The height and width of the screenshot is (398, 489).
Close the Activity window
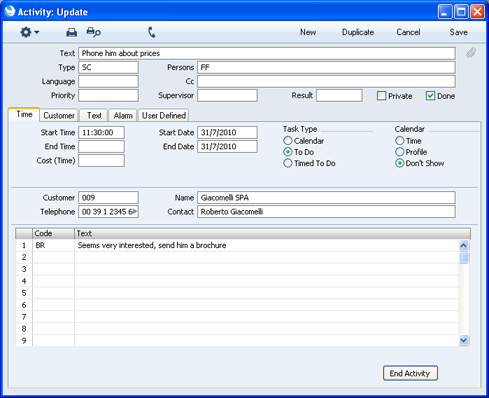click(477, 12)
